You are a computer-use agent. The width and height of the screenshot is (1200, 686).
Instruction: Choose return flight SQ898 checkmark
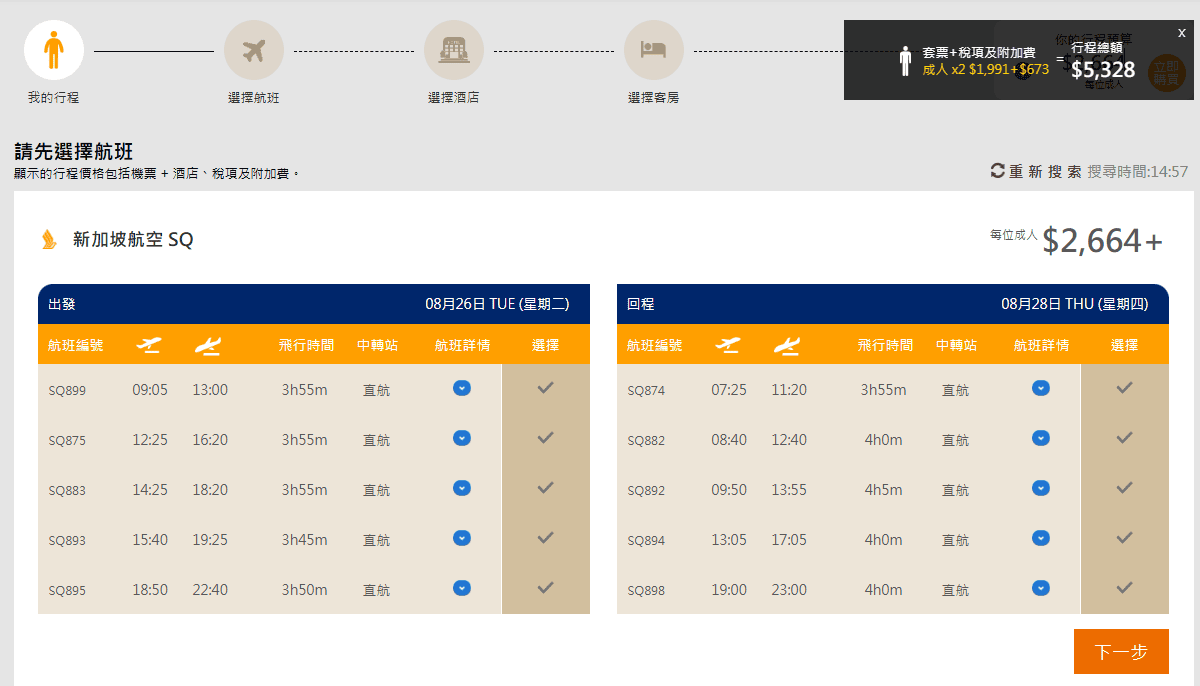1124,588
